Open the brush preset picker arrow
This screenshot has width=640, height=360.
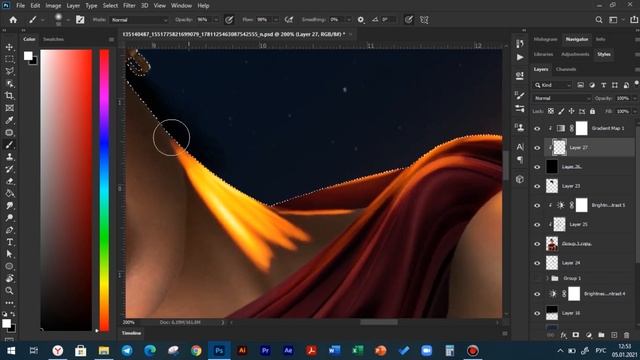pos(68,20)
